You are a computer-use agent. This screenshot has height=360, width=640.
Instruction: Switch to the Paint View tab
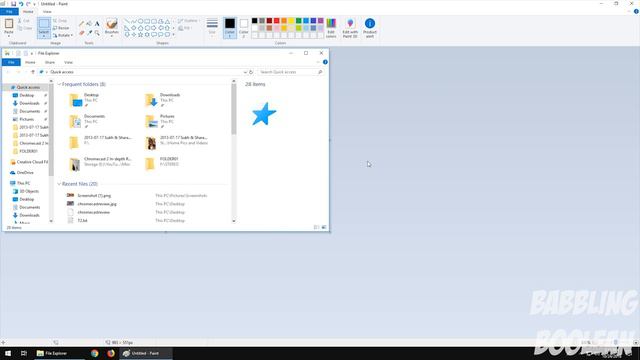click(47, 12)
